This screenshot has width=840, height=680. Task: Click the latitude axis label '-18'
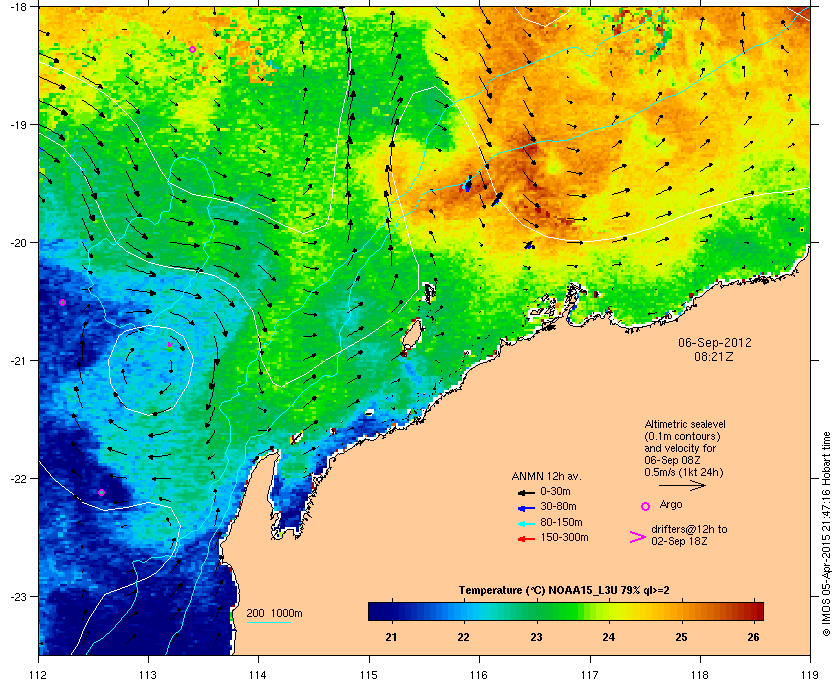coord(19,6)
